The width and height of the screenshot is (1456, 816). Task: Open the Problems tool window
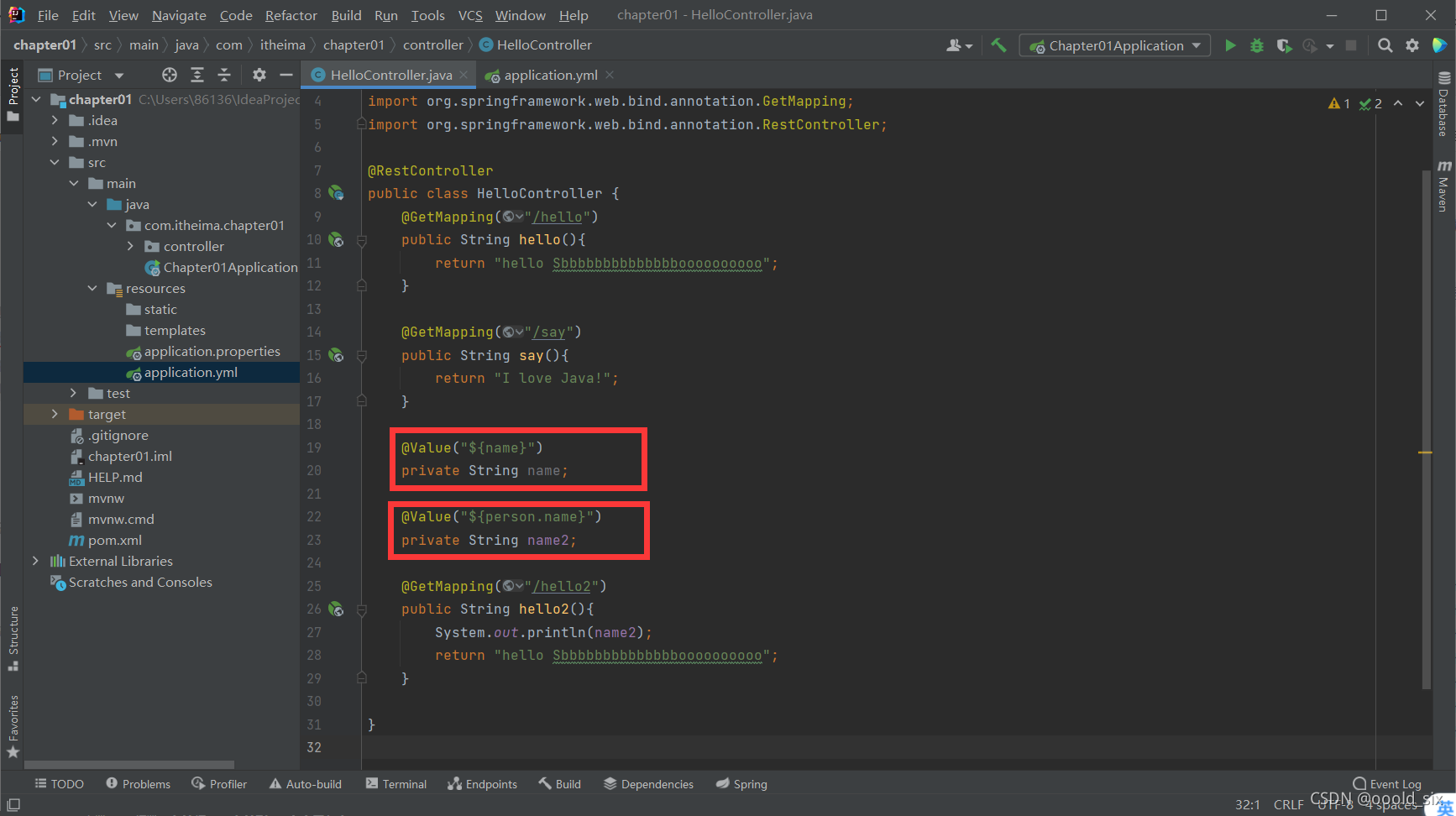tap(138, 784)
